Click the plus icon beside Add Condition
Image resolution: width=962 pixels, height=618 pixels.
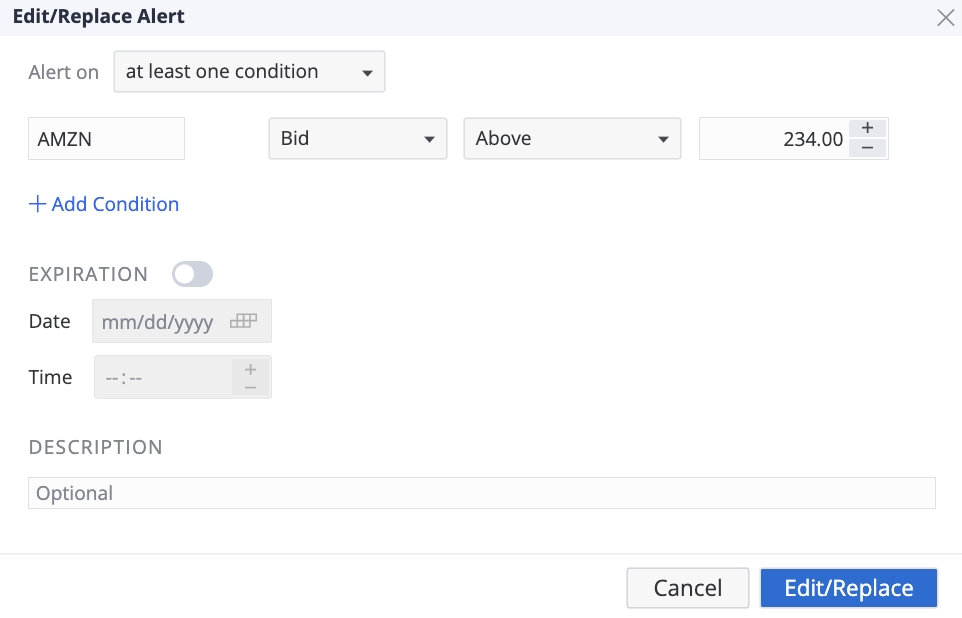pos(38,204)
